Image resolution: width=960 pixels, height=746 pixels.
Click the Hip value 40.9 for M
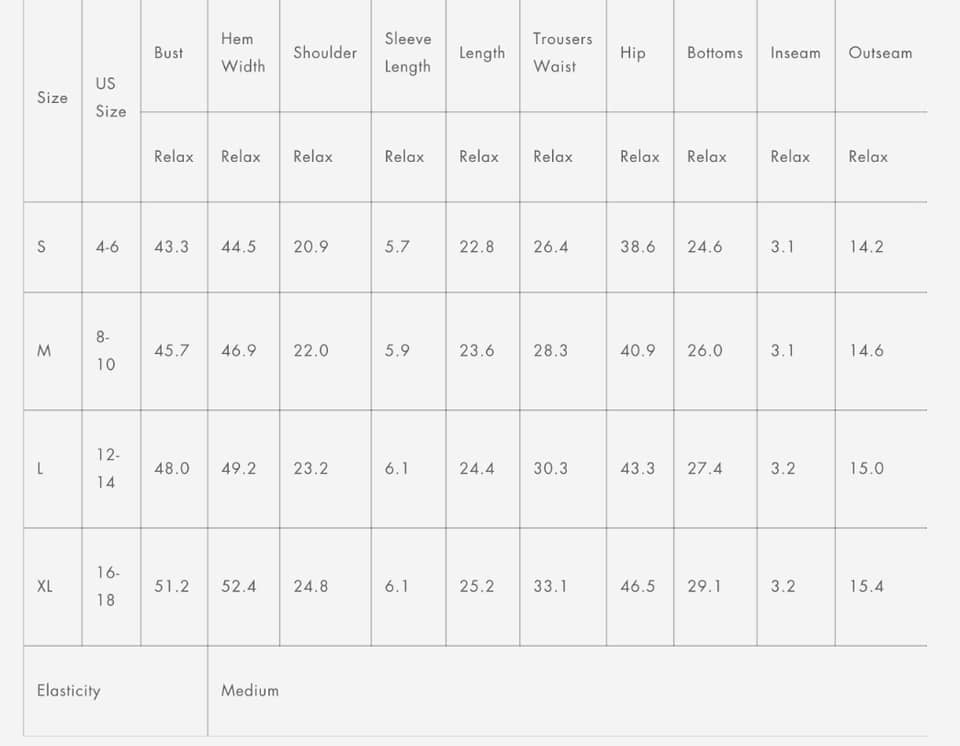(x=637, y=351)
